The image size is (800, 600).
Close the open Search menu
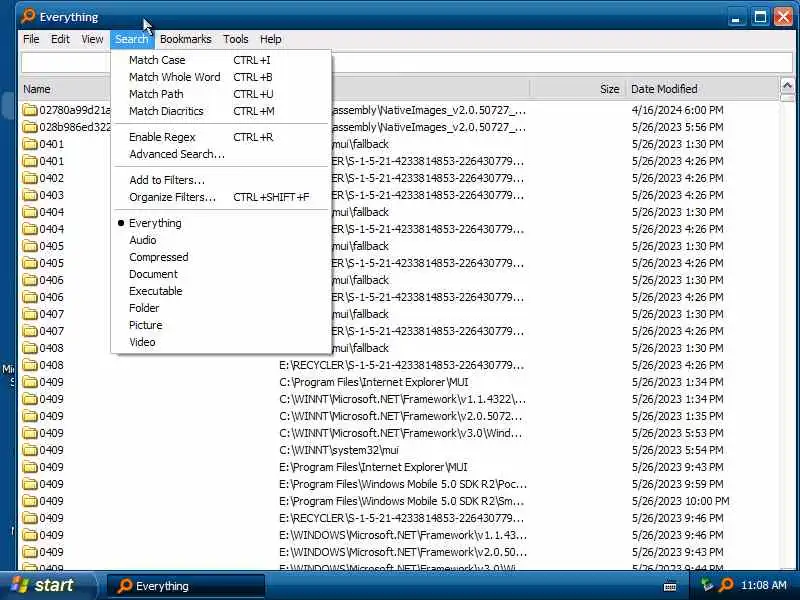pyautogui.click(x=132, y=39)
